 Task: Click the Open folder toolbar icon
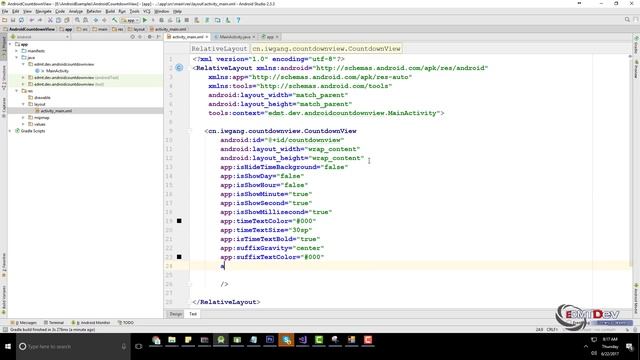pos(4,20)
